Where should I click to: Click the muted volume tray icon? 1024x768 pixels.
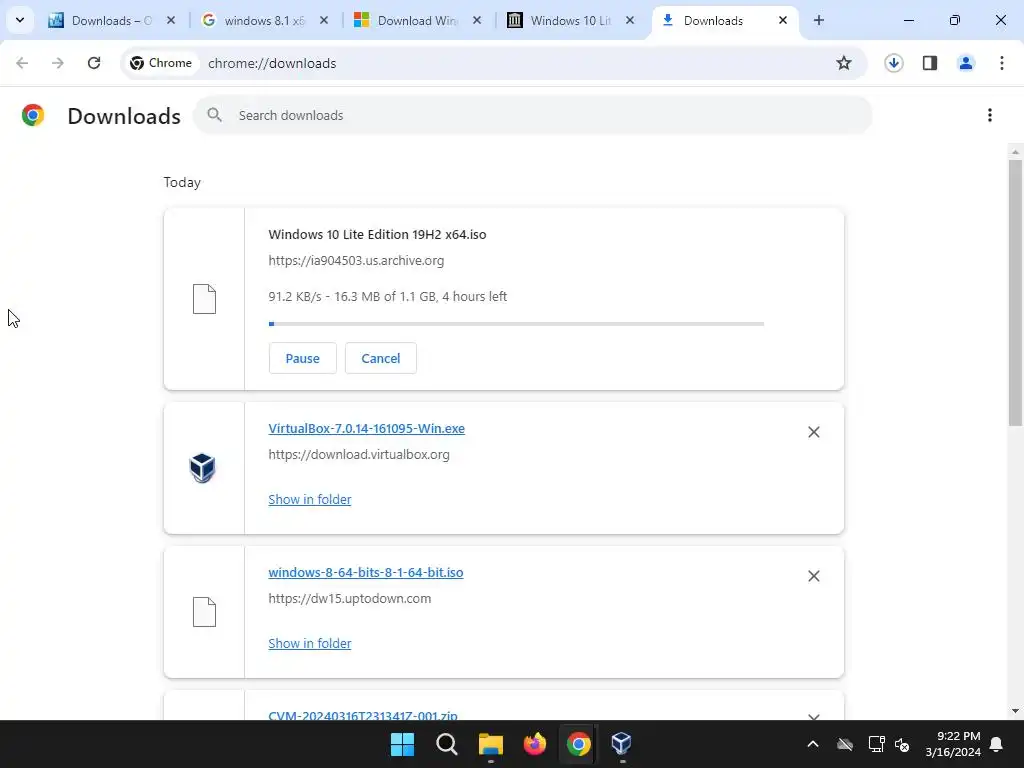903,744
